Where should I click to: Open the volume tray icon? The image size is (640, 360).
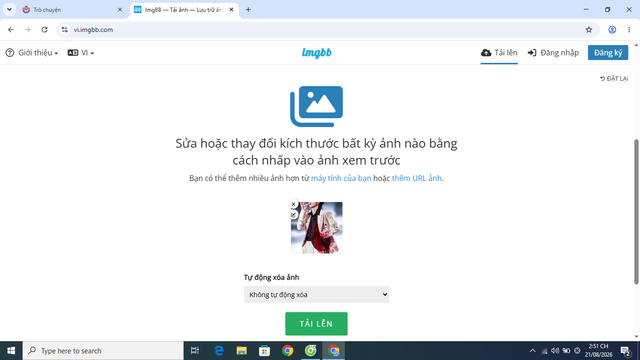point(555,351)
